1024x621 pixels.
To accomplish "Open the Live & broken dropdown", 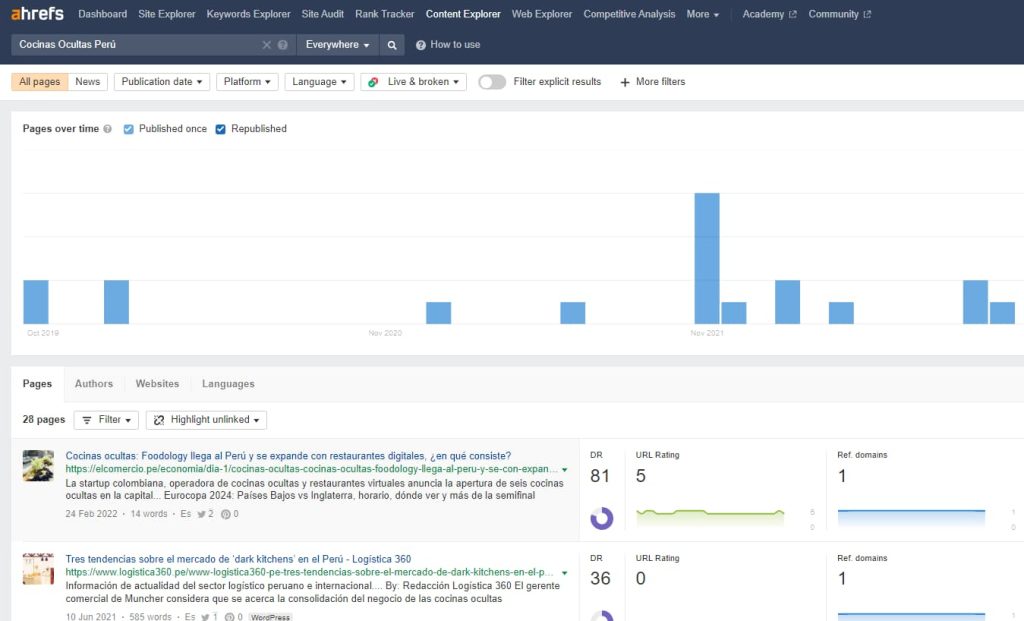I will tap(413, 82).
